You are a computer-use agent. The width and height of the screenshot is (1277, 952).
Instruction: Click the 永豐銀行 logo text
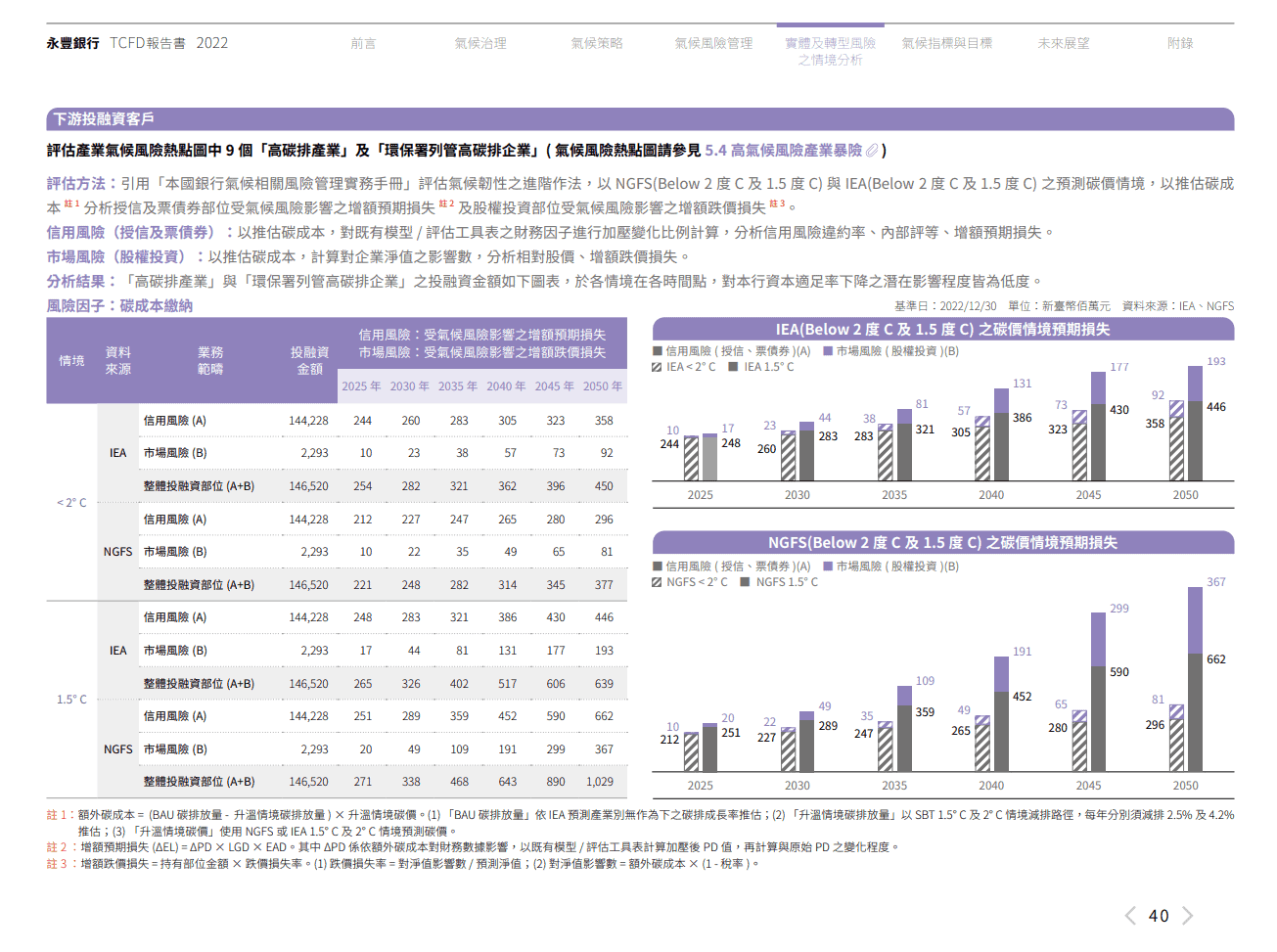point(72,43)
